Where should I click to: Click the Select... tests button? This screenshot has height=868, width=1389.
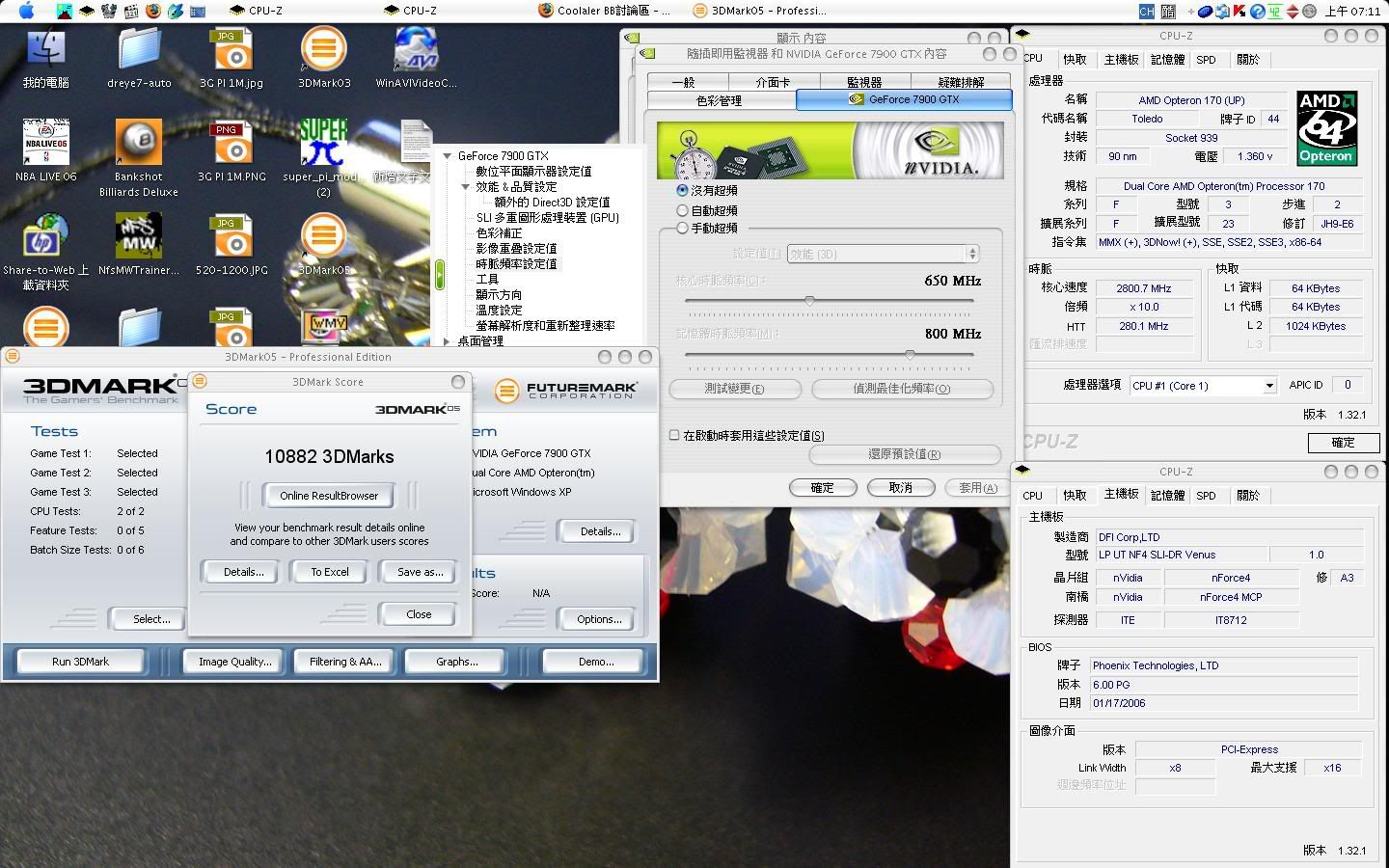tap(151, 619)
